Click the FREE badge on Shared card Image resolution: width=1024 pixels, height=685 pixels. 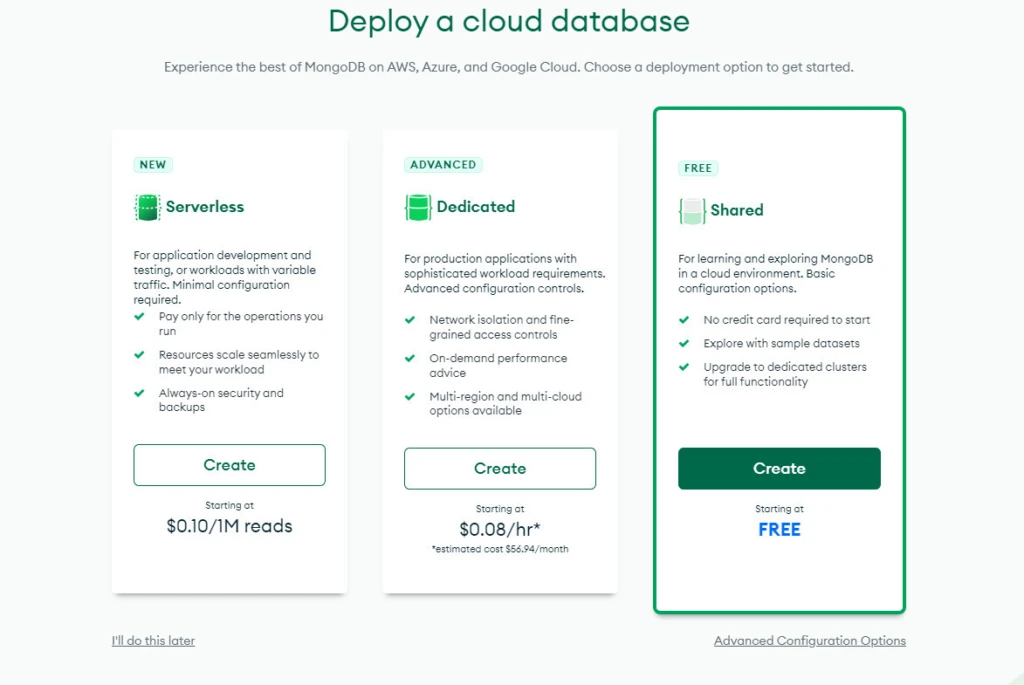coord(698,168)
